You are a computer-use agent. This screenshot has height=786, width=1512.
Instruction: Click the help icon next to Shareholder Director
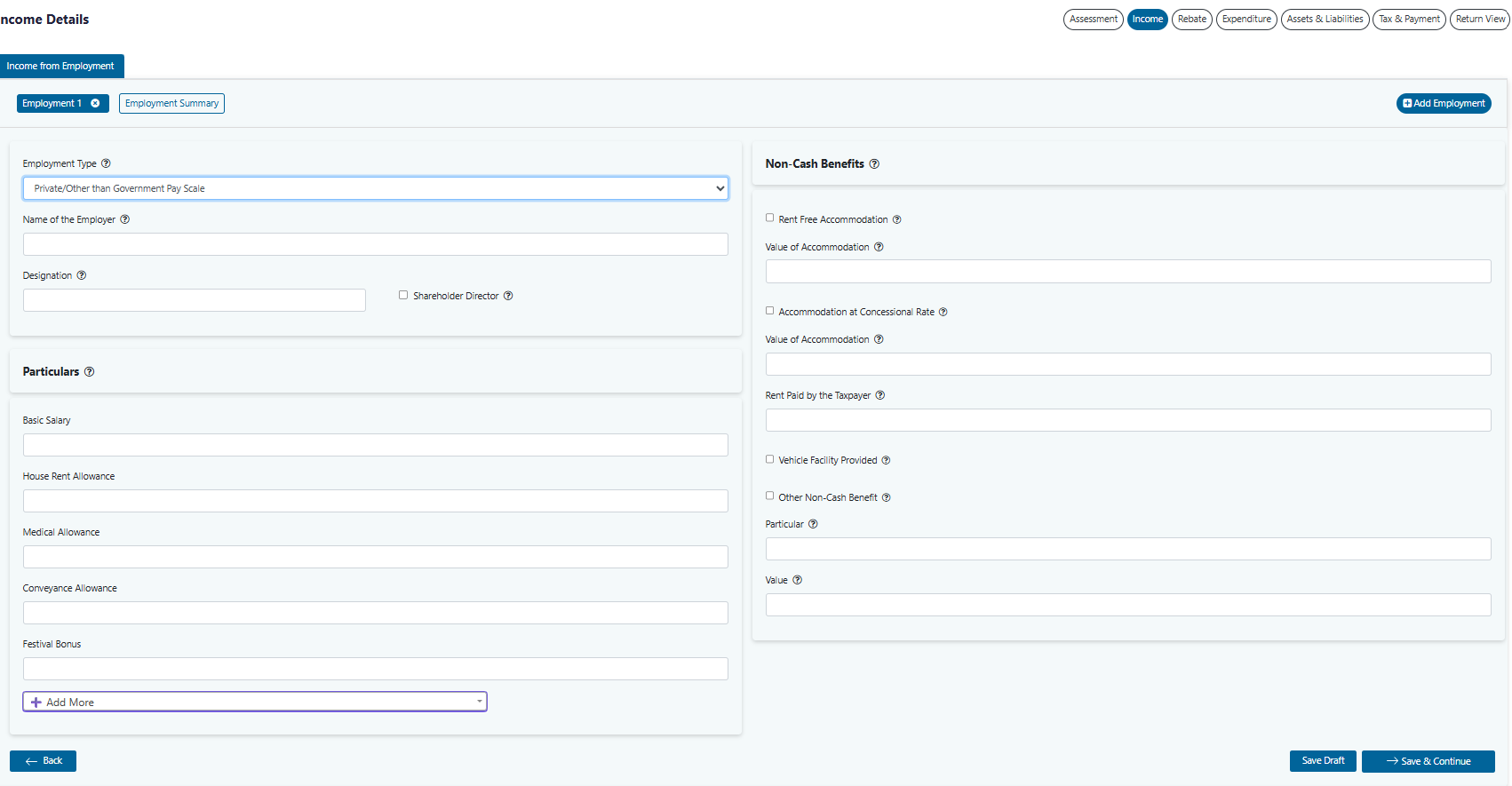508,296
